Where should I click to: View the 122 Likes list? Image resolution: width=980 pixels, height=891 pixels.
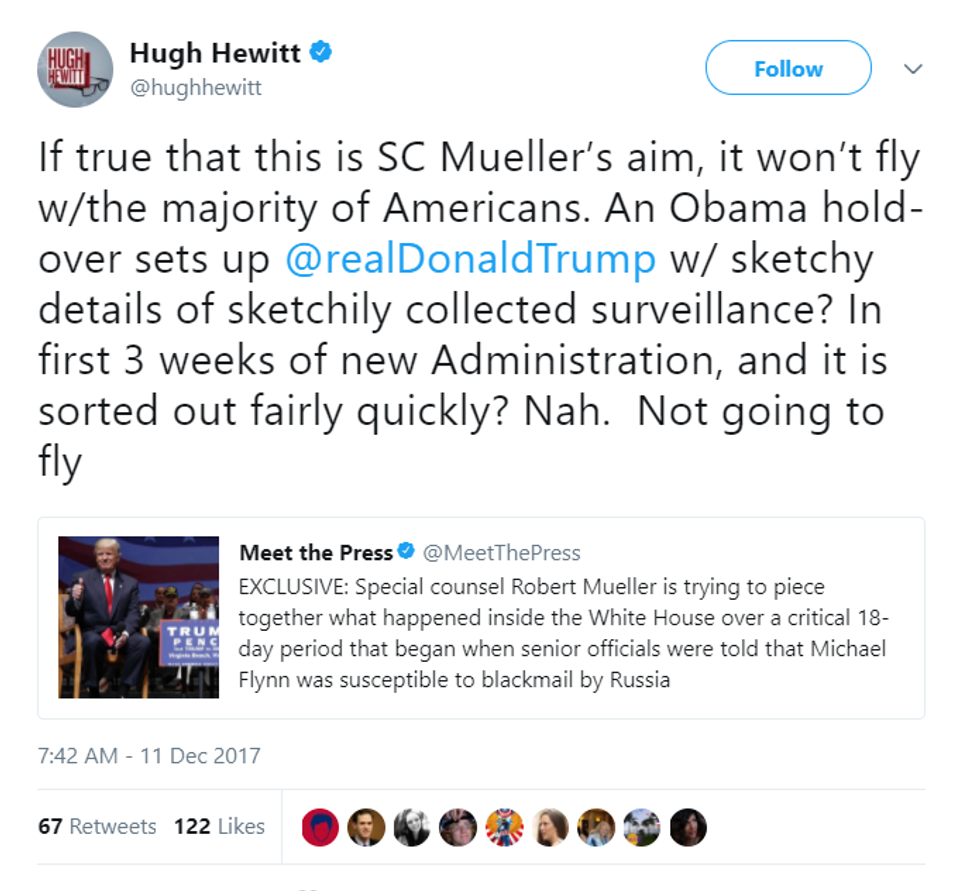click(219, 826)
